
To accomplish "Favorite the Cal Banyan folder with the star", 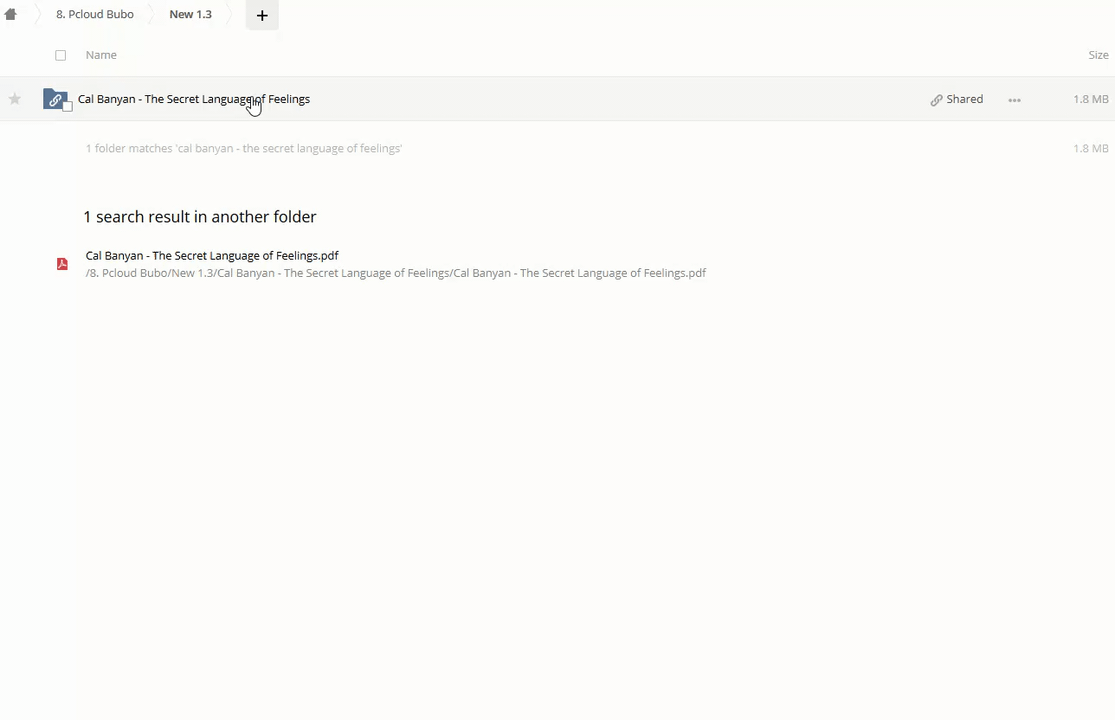I will click(x=15, y=99).
